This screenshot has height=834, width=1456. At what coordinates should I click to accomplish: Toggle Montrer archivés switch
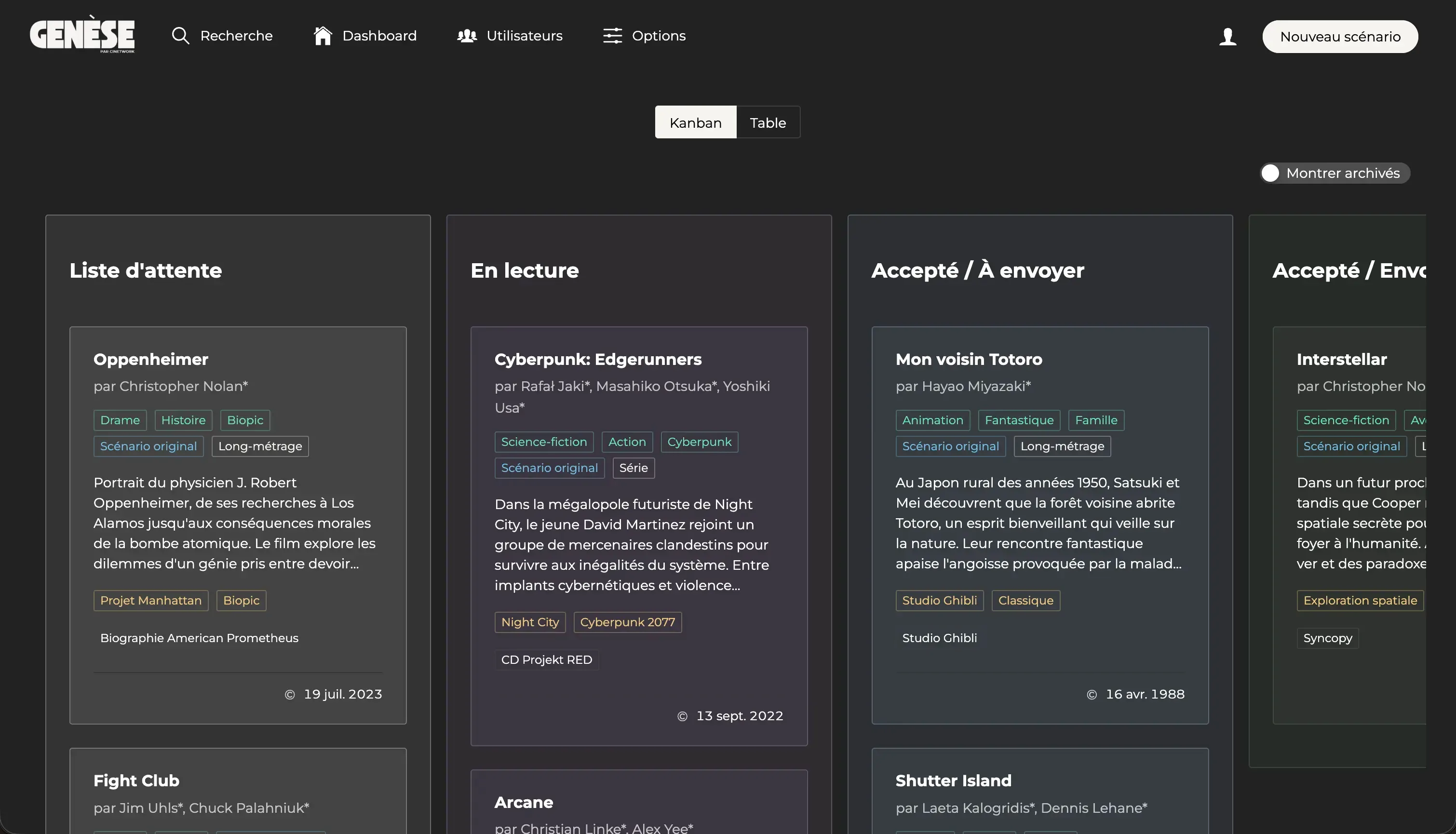click(x=1270, y=173)
